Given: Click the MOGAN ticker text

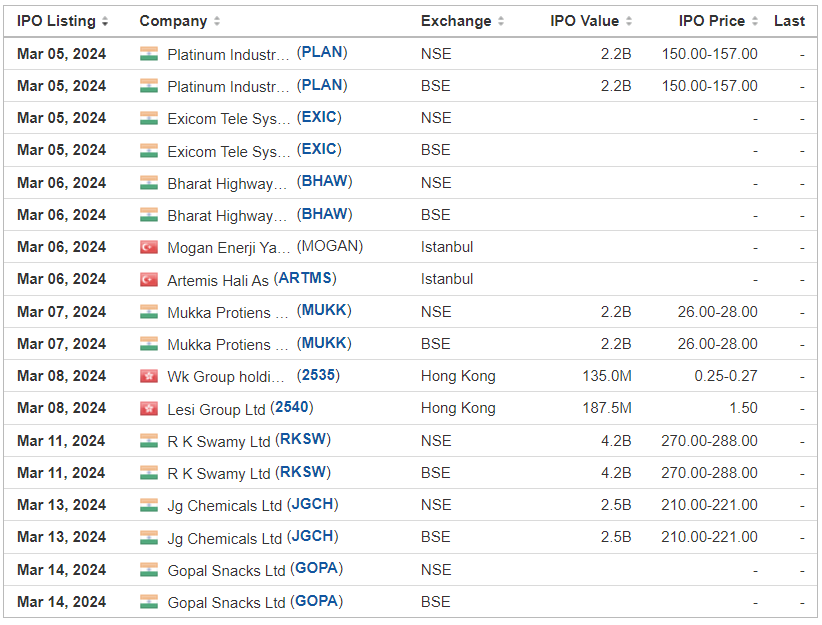Looking at the screenshot, I should [x=330, y=246].
